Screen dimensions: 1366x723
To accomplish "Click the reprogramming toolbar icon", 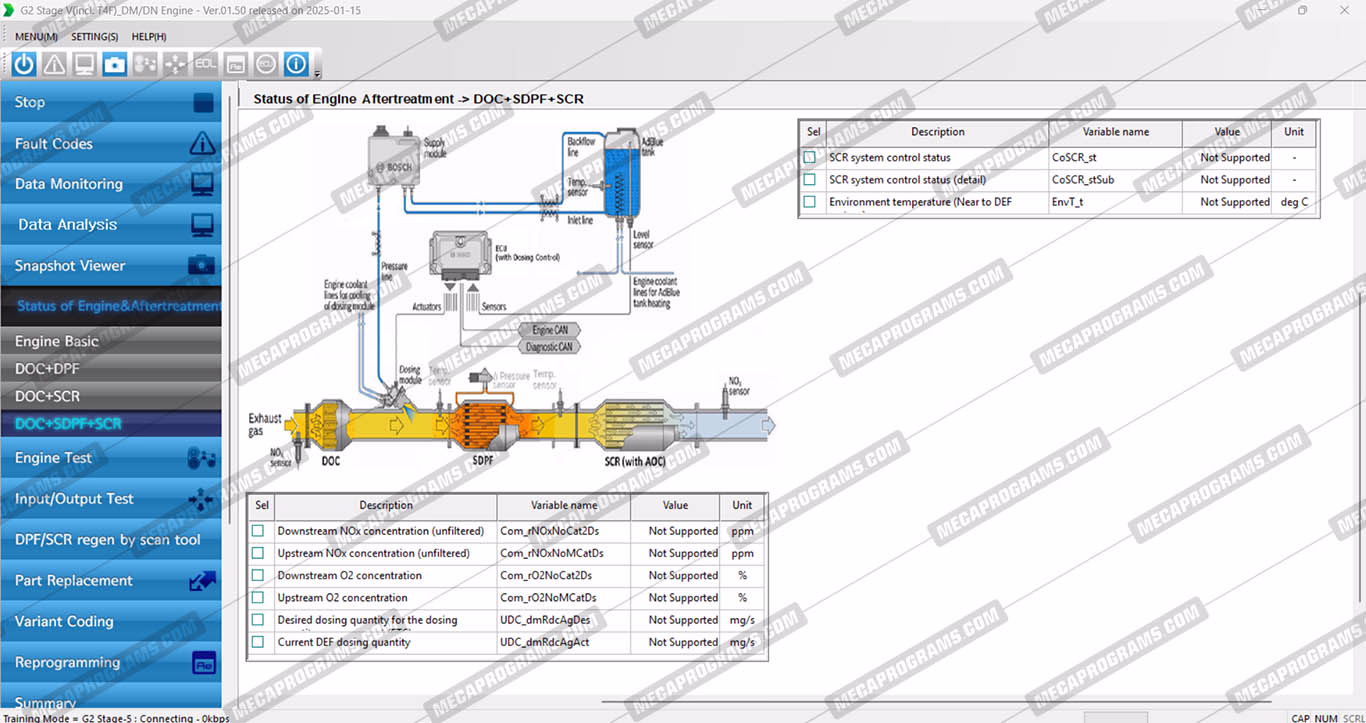I will [x=235, y=64].
